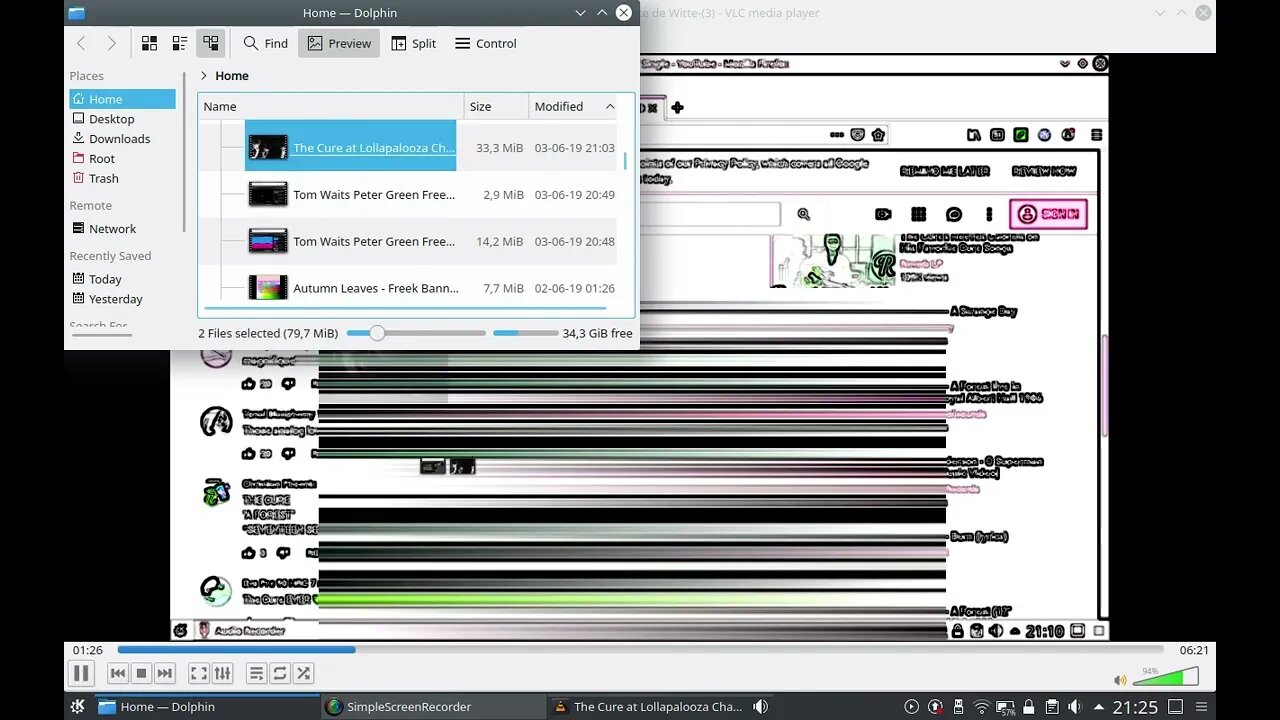
Task: Pause playback in VLC
Action: (x=82, y=674)
